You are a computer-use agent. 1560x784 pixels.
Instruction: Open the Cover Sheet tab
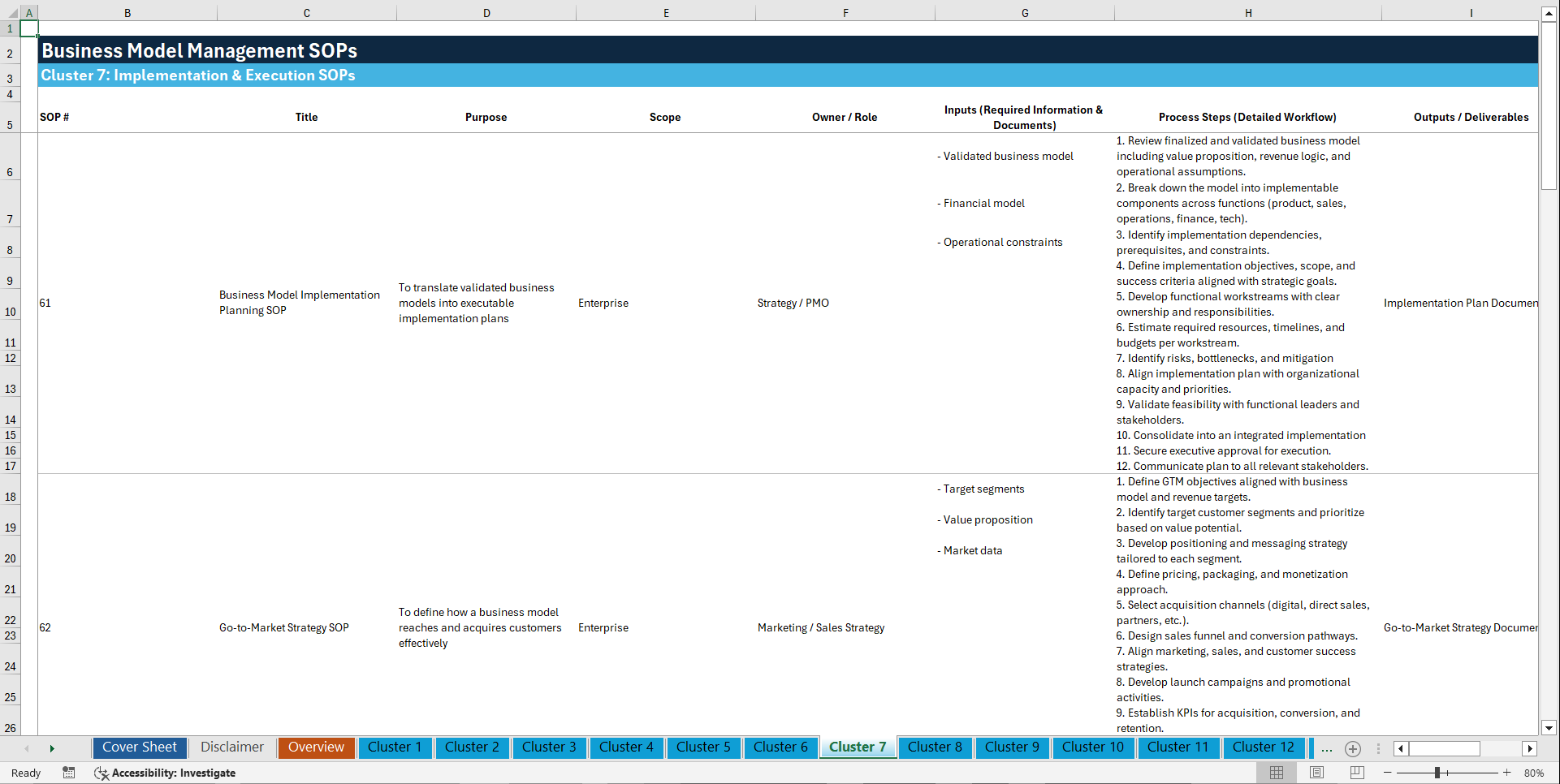(140, 747)
